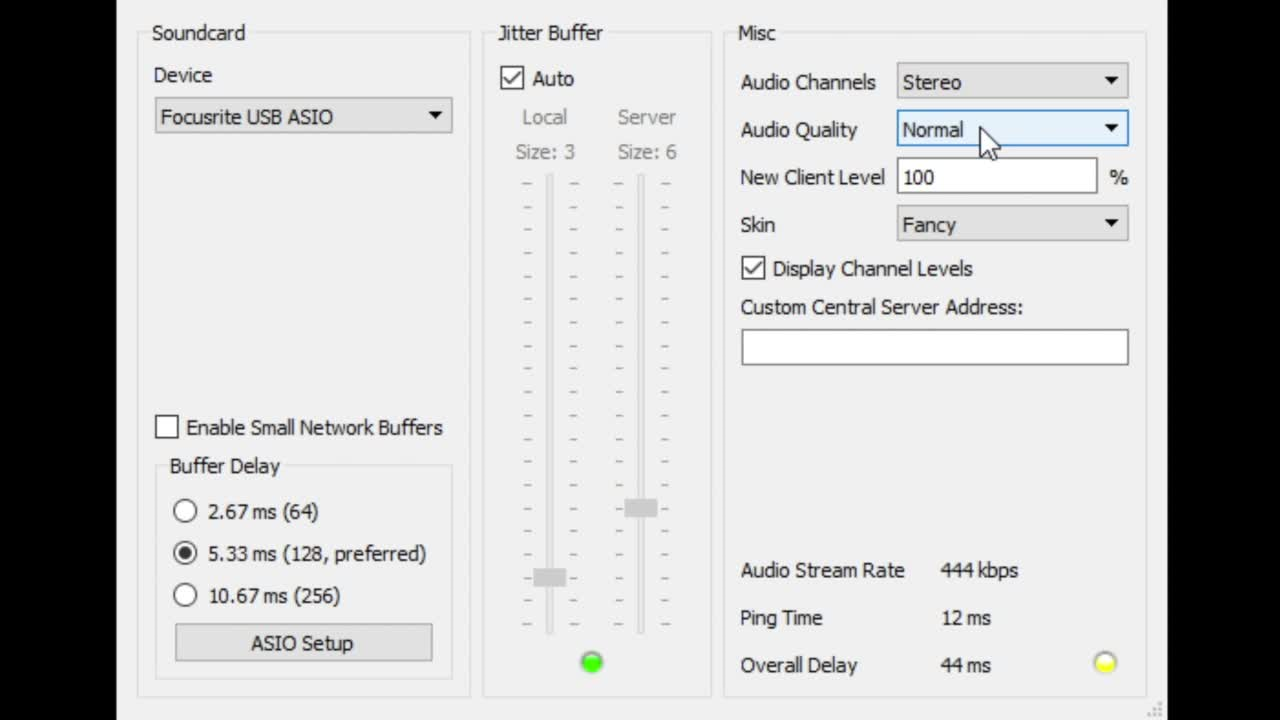
Task: Uncheck the Auto jitter buffer option
Action: coord(512,78)
